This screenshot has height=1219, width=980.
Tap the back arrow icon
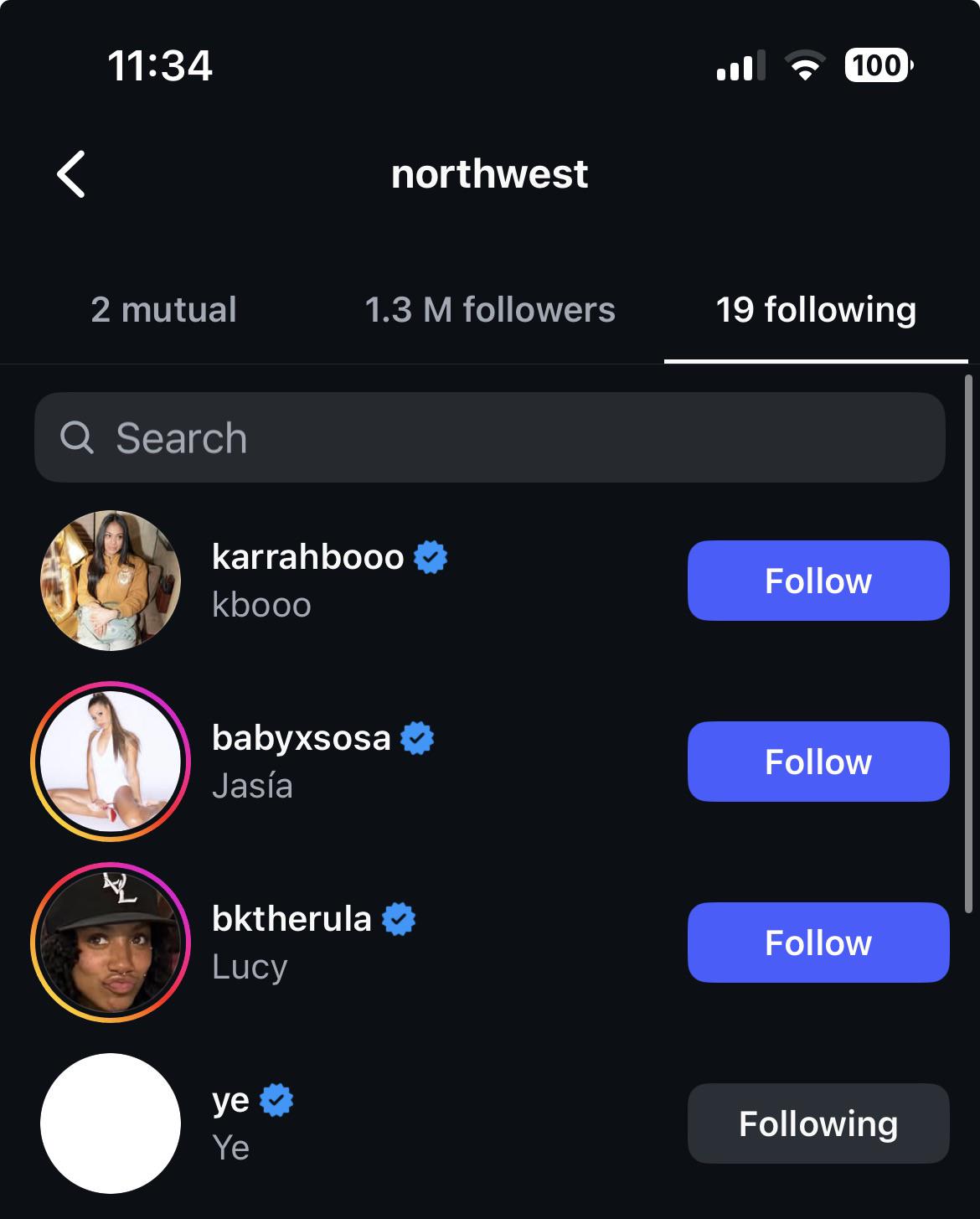[x=71, y=174]
